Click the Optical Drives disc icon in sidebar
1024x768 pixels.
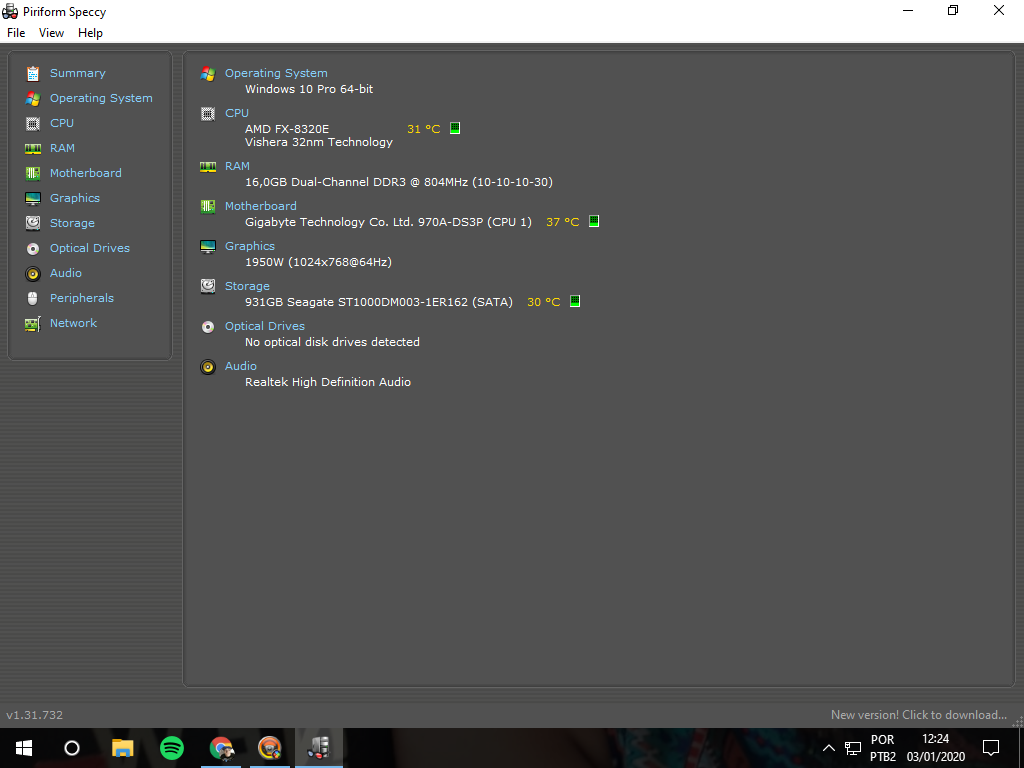[x=33, y=248]
